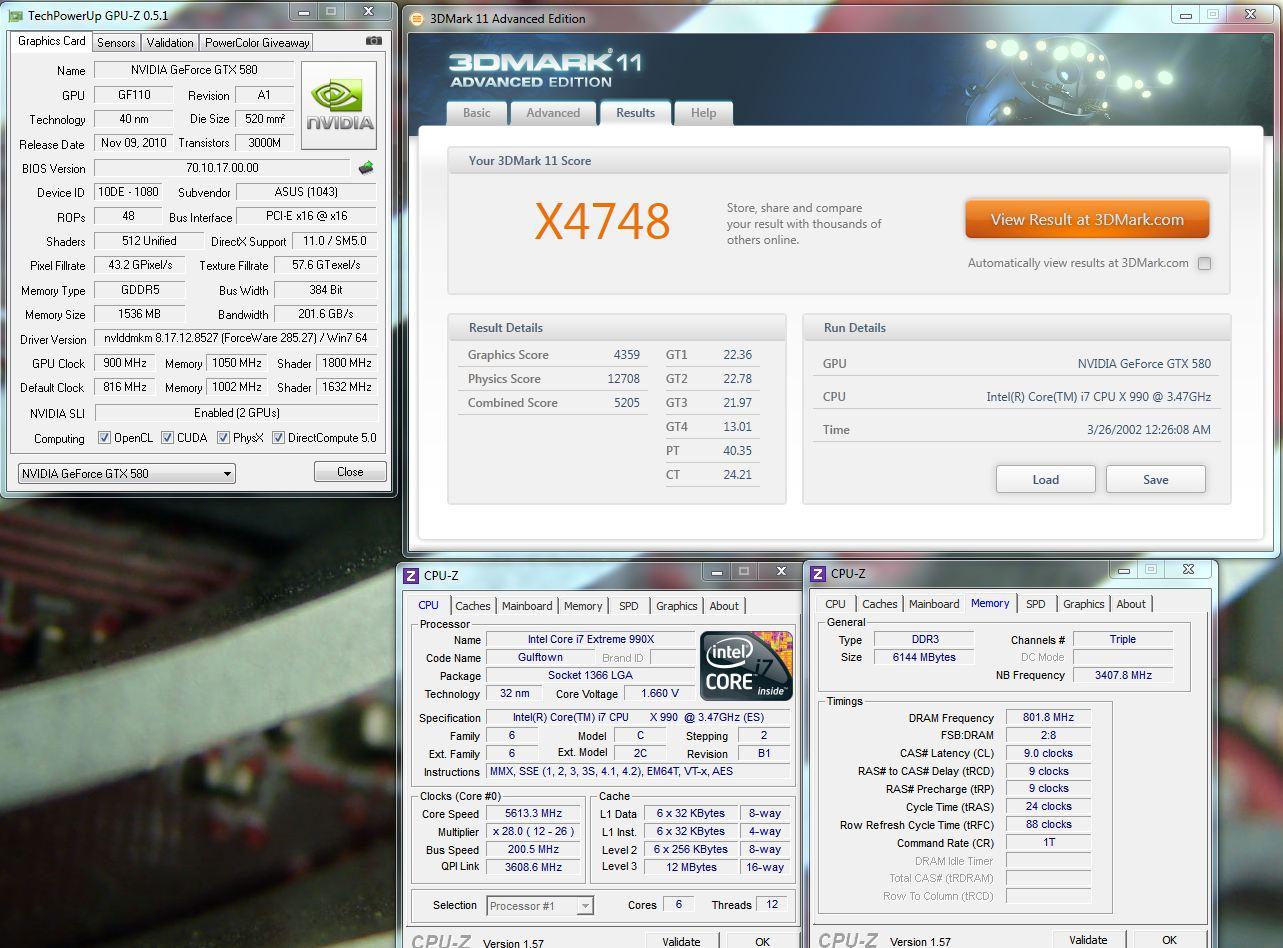This screenshot has width=1283, height=948.
Task: Toggle the DirectCompute 5.0 checkbox
Action: [278, 438]
